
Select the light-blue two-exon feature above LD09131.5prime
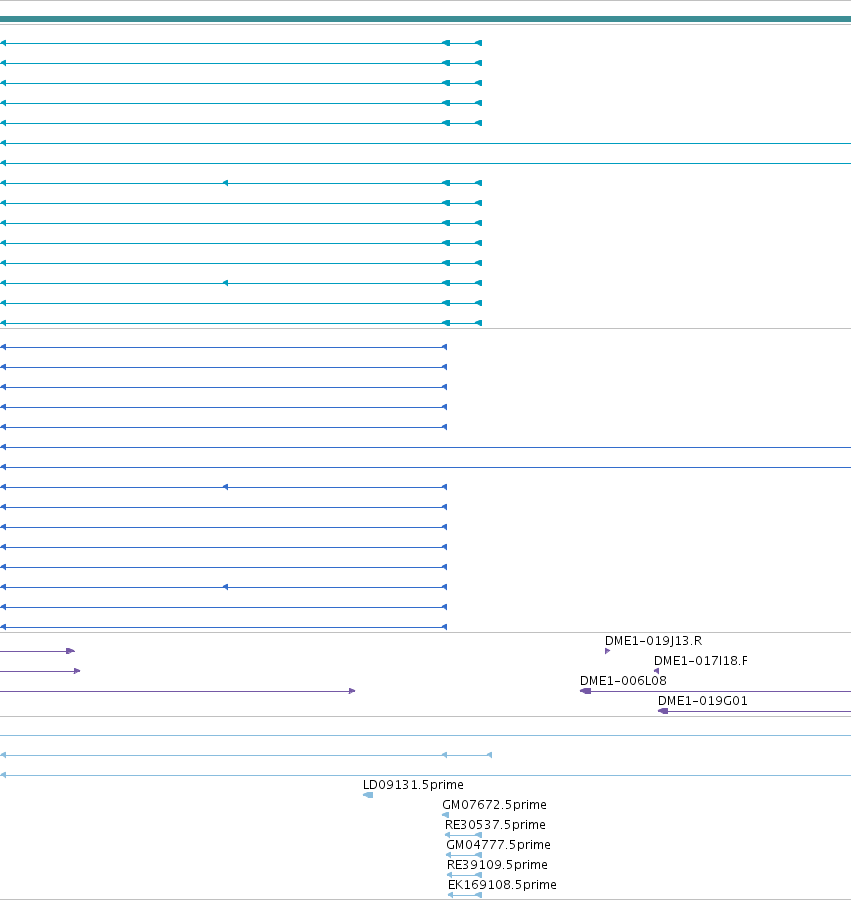coord(246,755)
